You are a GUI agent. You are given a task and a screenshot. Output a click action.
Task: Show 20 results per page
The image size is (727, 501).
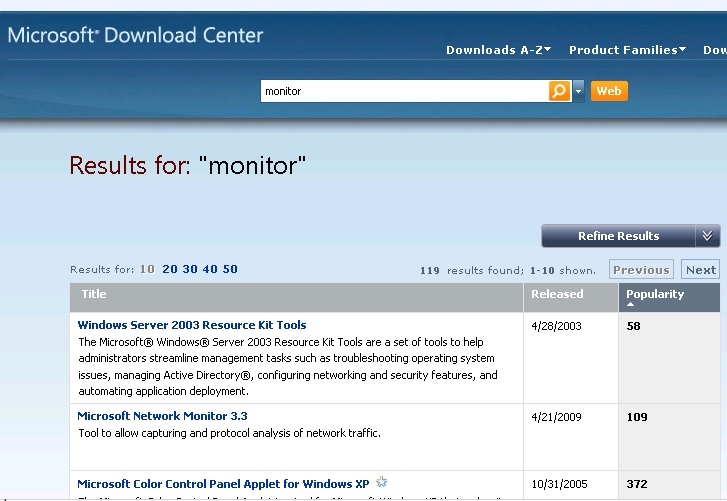pyautogui.click(x=170, y=269)
